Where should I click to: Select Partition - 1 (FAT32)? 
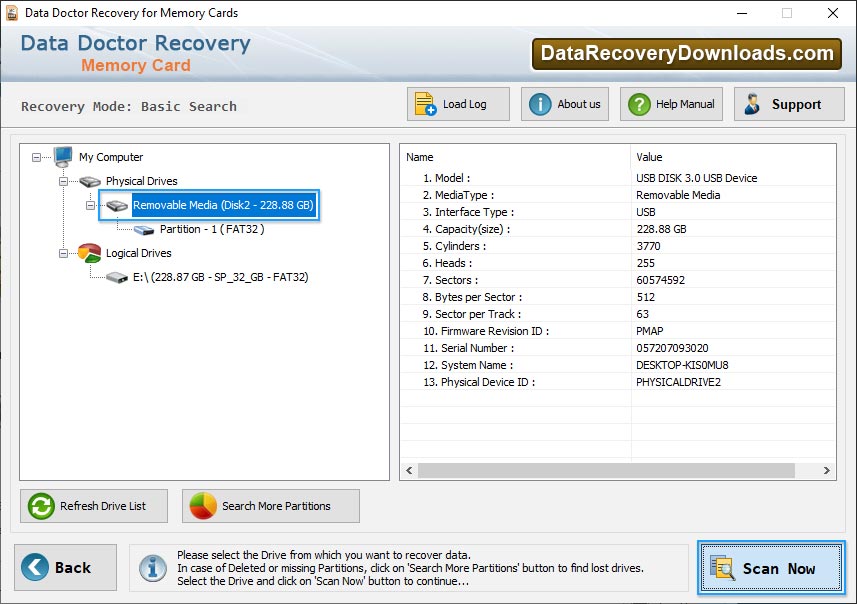click(x=212, y=229)
